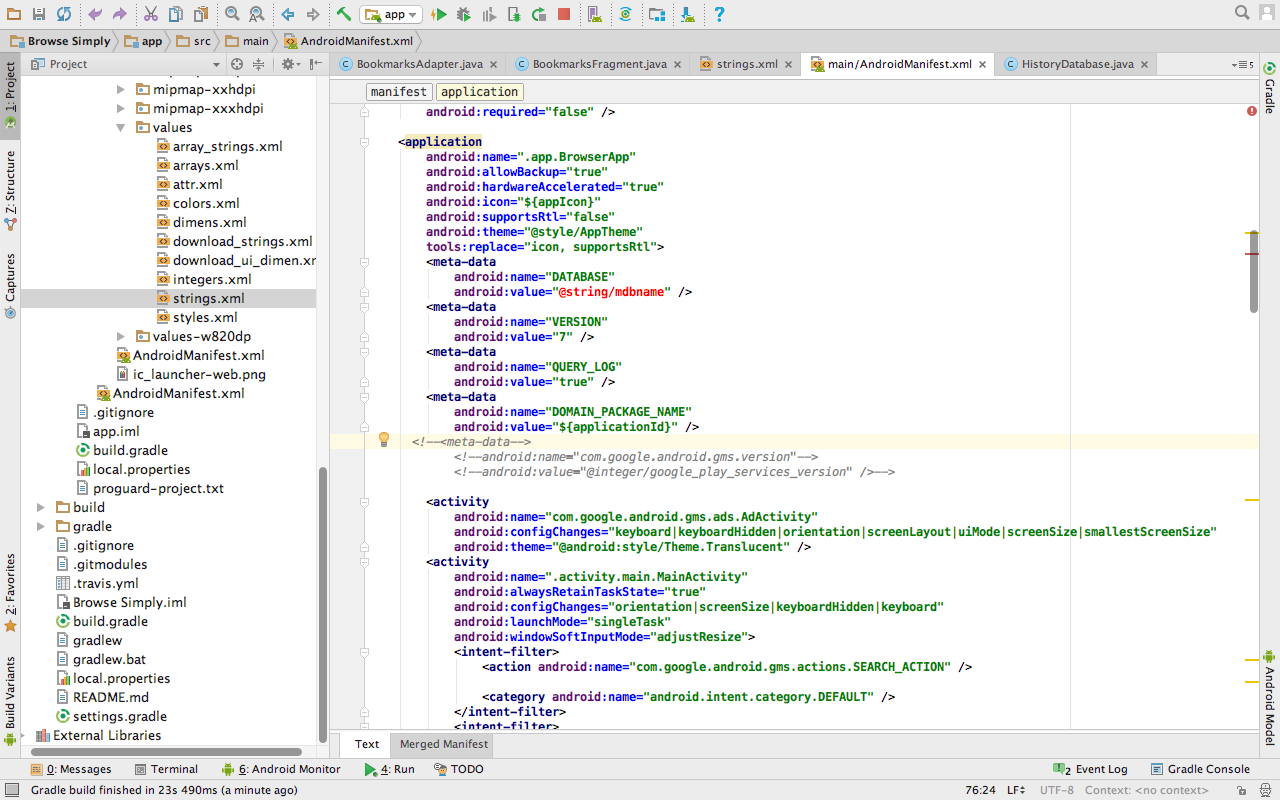Run the app with the green play icon
The image size is (1280, 800).
coord(440,14)
